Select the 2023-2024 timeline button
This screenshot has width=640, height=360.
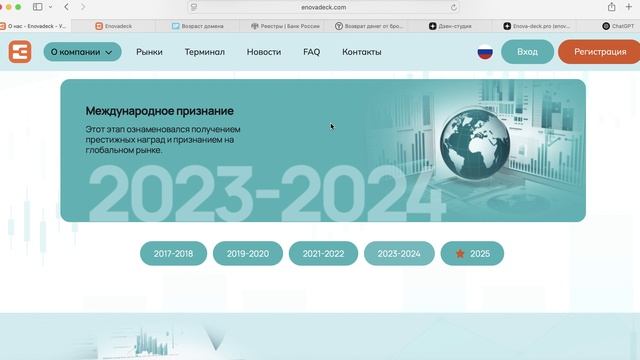(399, 253)
